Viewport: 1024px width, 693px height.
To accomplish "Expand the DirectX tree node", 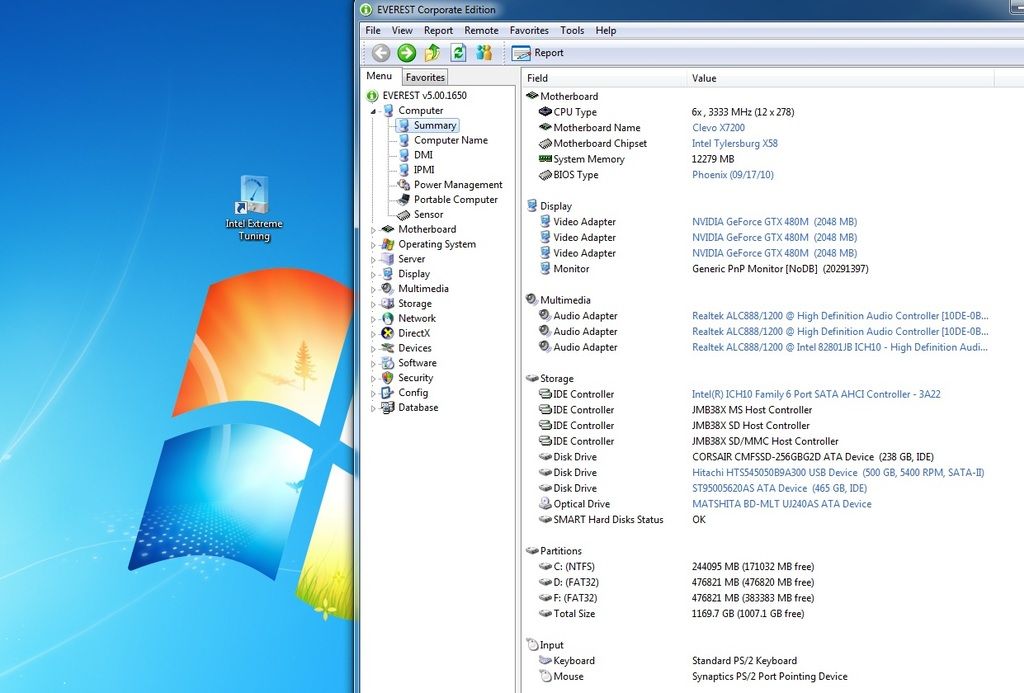I will point(374,334).
